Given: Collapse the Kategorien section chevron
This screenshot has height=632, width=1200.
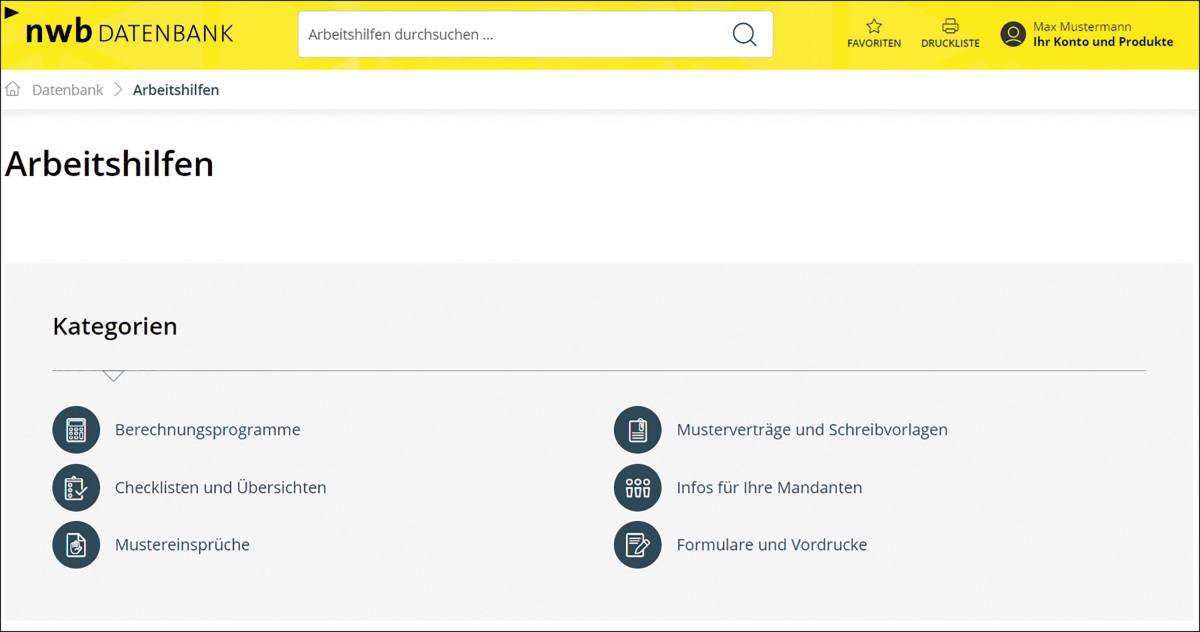Looking at the screenshot, I should coord(113,375).
